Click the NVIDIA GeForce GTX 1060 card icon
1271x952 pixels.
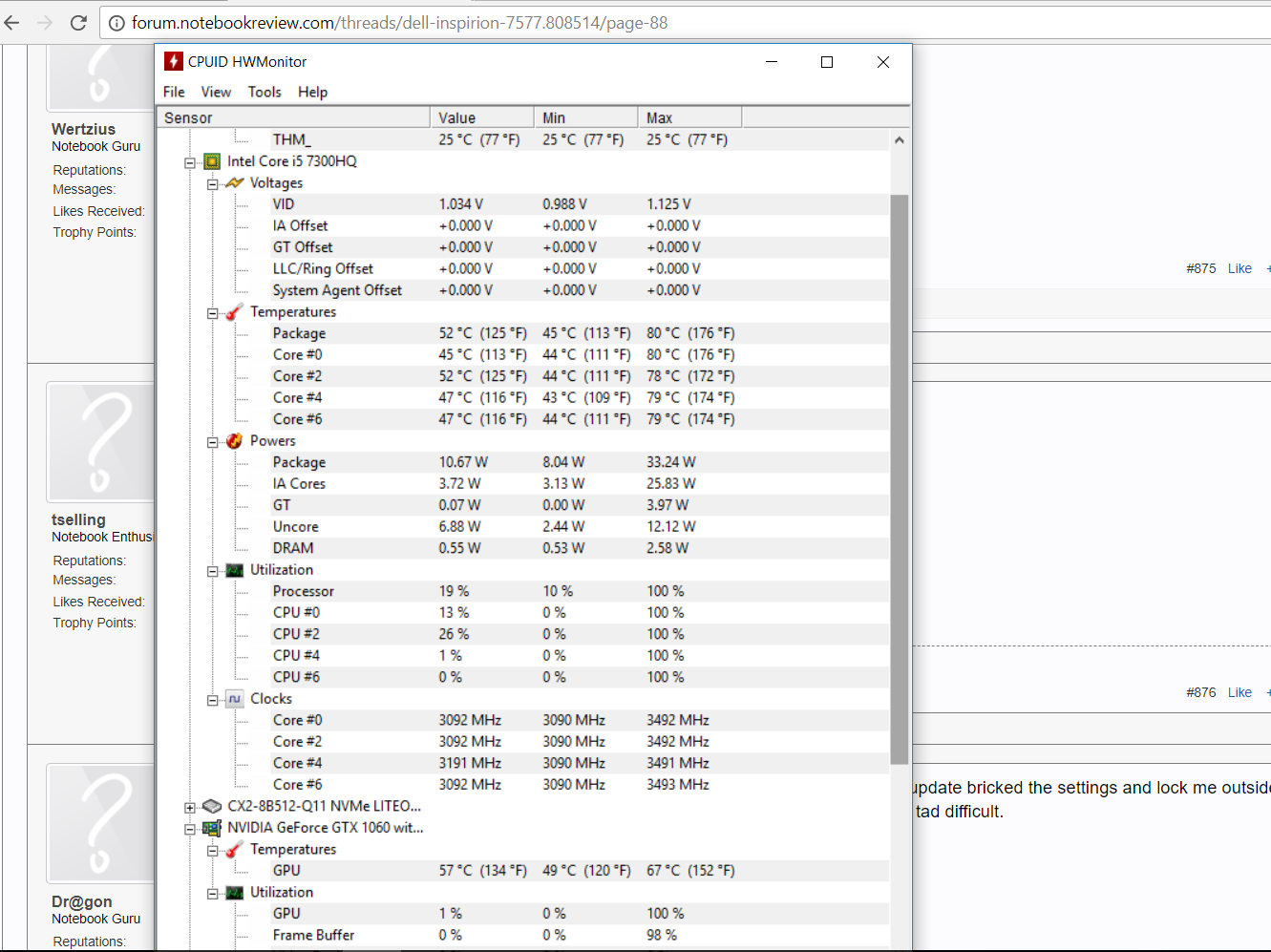click(212, 828)
